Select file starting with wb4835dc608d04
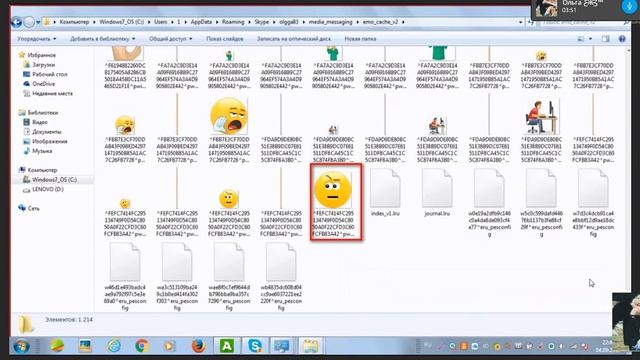 [x=281, y=277]
